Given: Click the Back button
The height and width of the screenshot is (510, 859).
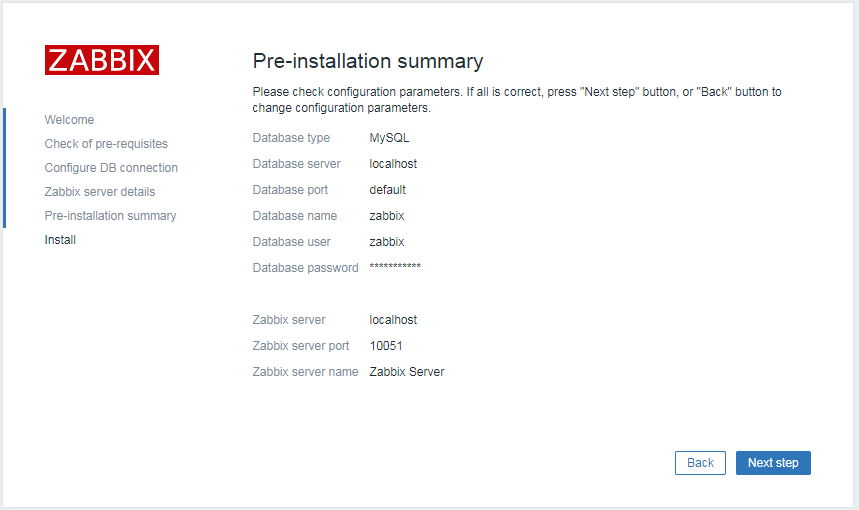Looking at the screenshot, I should coord(700,463).
